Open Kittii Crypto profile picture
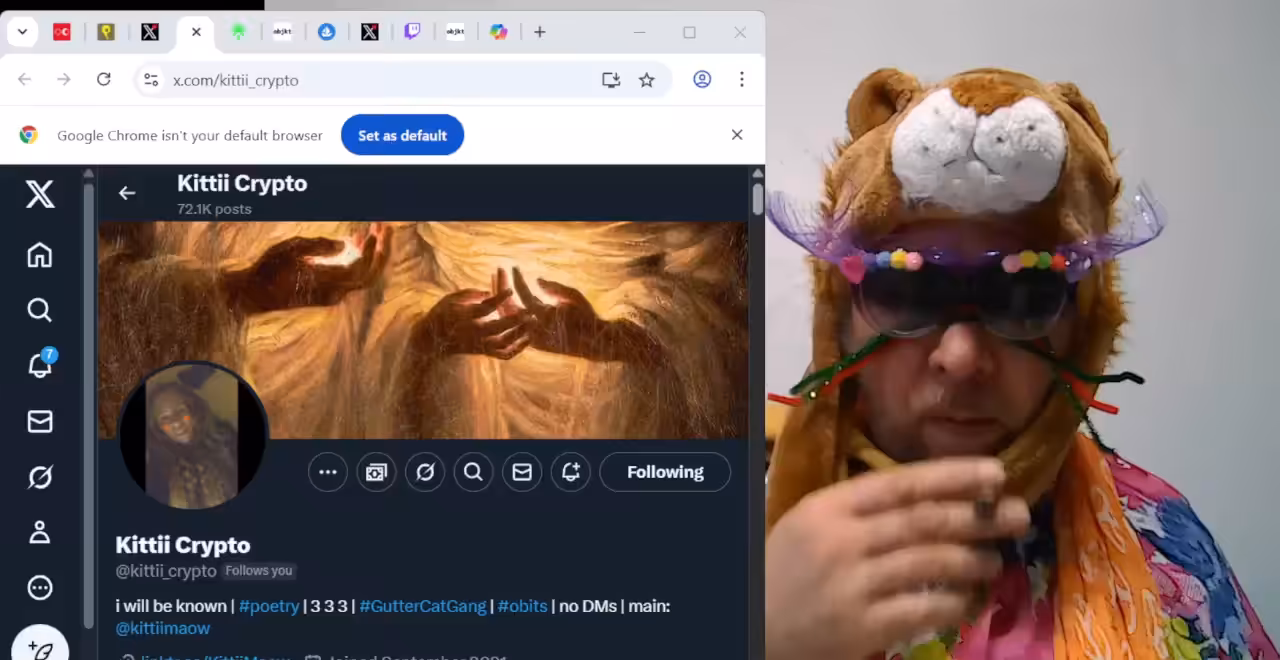1280x660 pixels. [x=193, y=436]
